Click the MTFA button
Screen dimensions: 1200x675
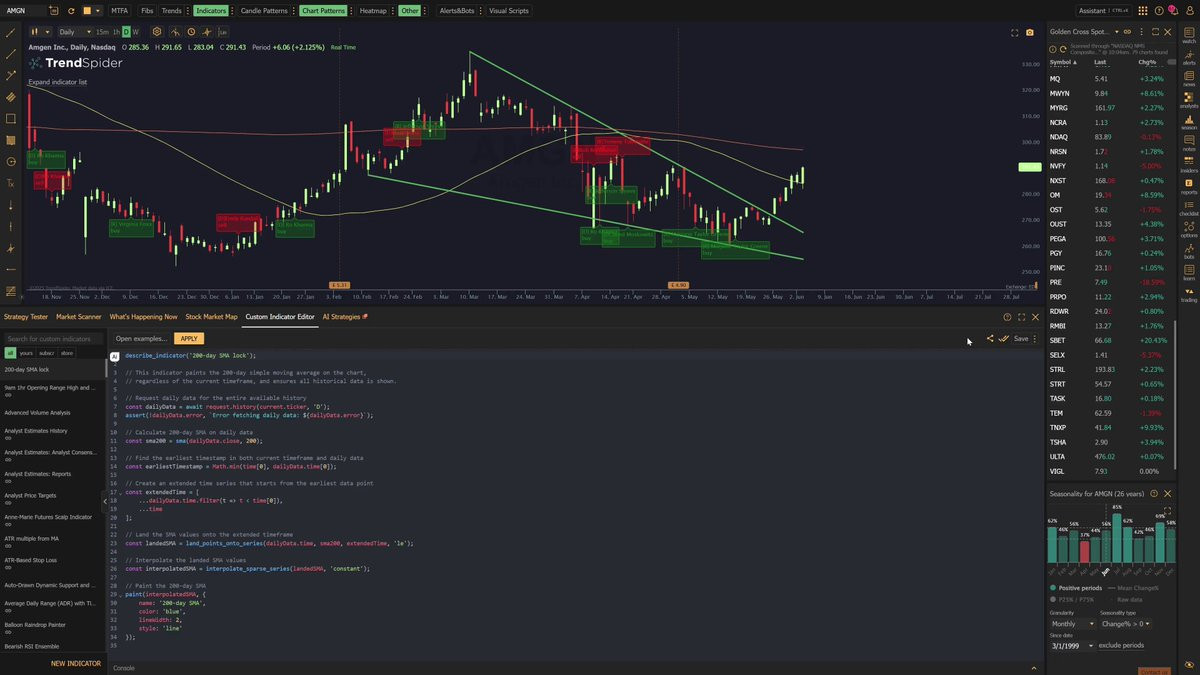(x=120, y=10)
